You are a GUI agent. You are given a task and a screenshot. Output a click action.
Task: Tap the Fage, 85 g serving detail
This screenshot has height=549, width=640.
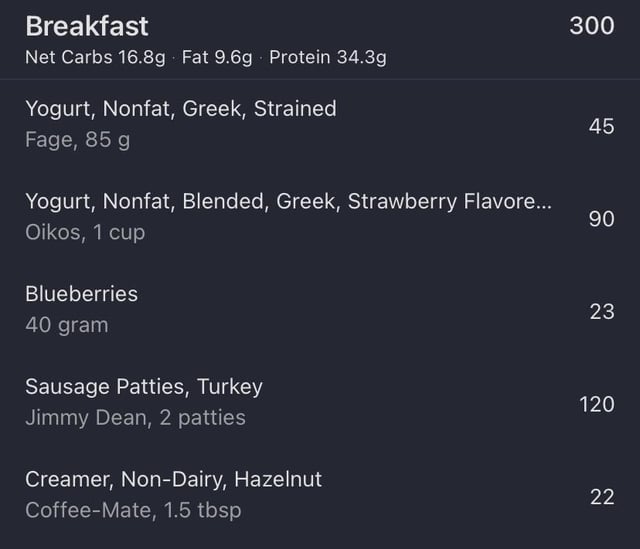coord(78,140)
